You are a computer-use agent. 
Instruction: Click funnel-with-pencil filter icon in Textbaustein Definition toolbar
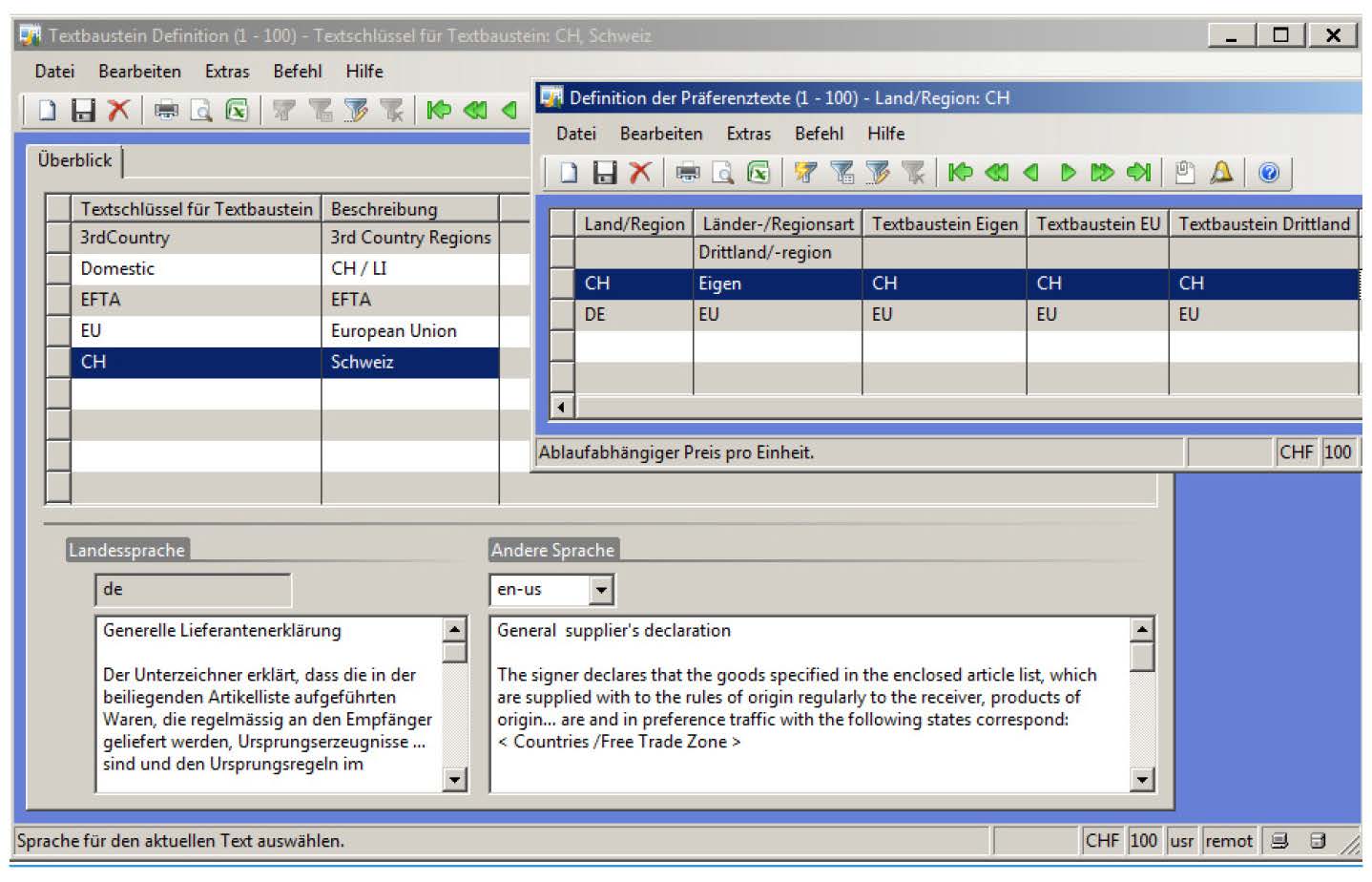coord(355,110)
